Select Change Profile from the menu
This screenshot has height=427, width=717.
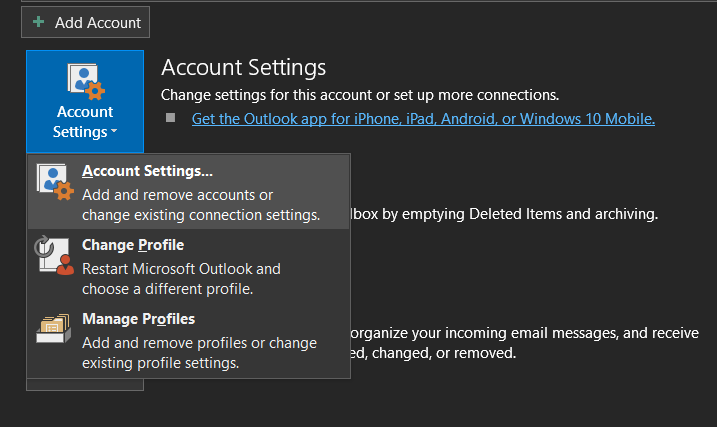(189, 266)
